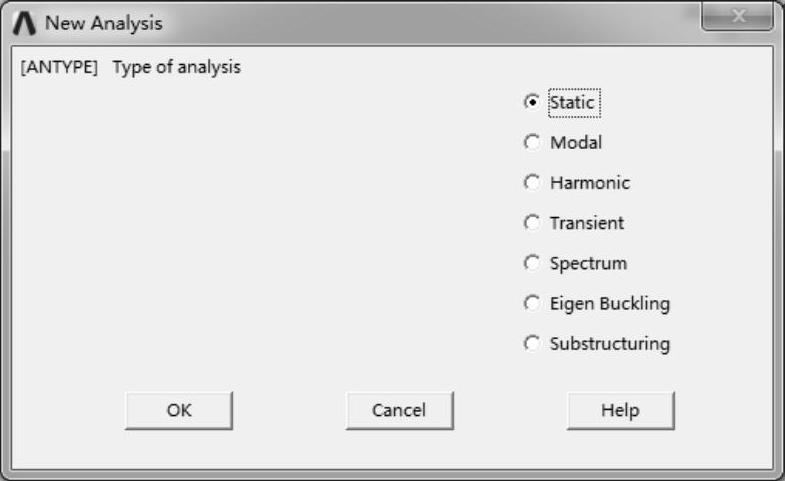Open the Help for analysis types
Image resolution: width=785 pixels, height=481 pixels.
point(620,410)
